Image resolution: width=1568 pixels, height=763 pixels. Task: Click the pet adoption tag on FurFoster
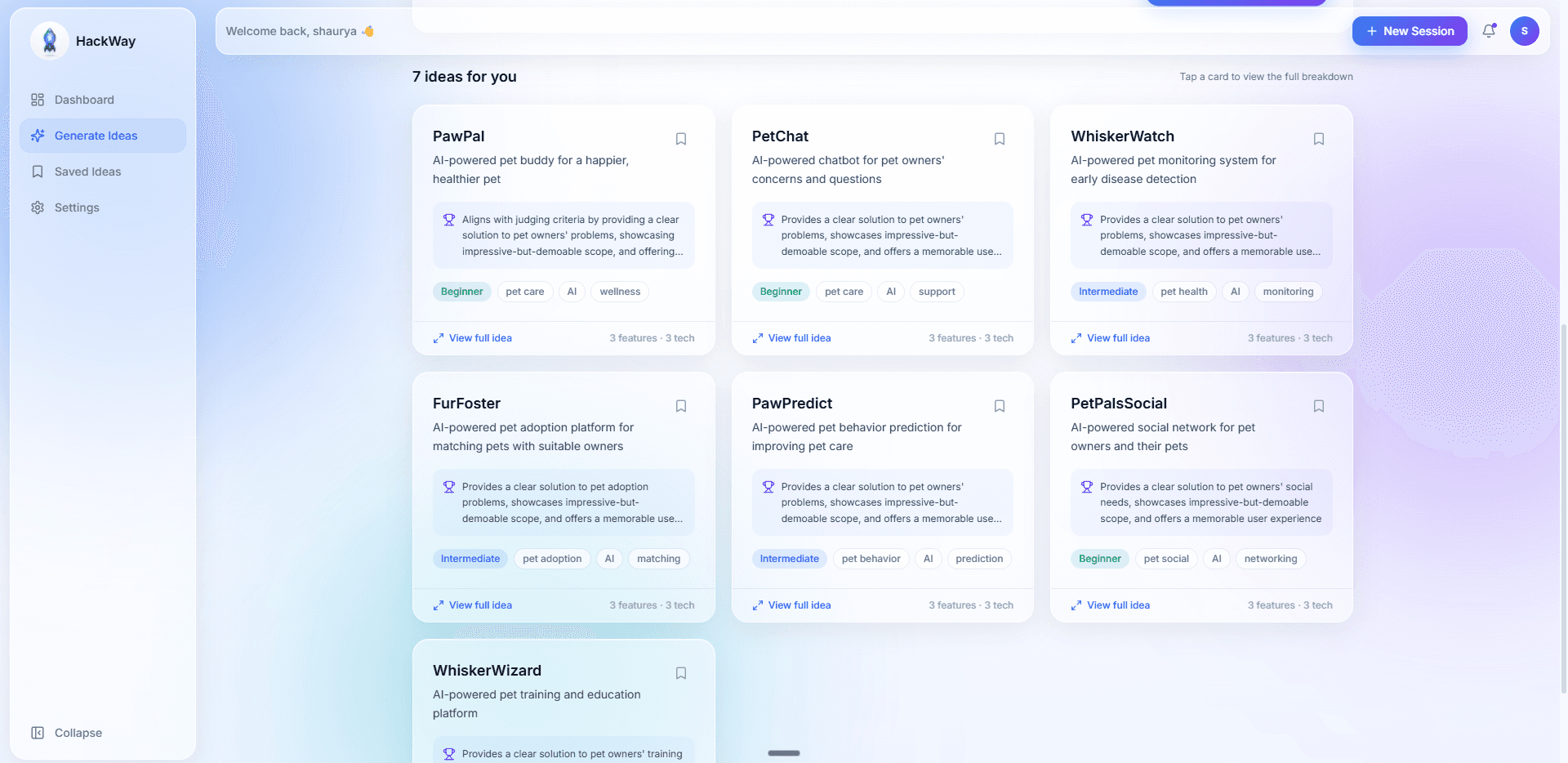point(552,559)
